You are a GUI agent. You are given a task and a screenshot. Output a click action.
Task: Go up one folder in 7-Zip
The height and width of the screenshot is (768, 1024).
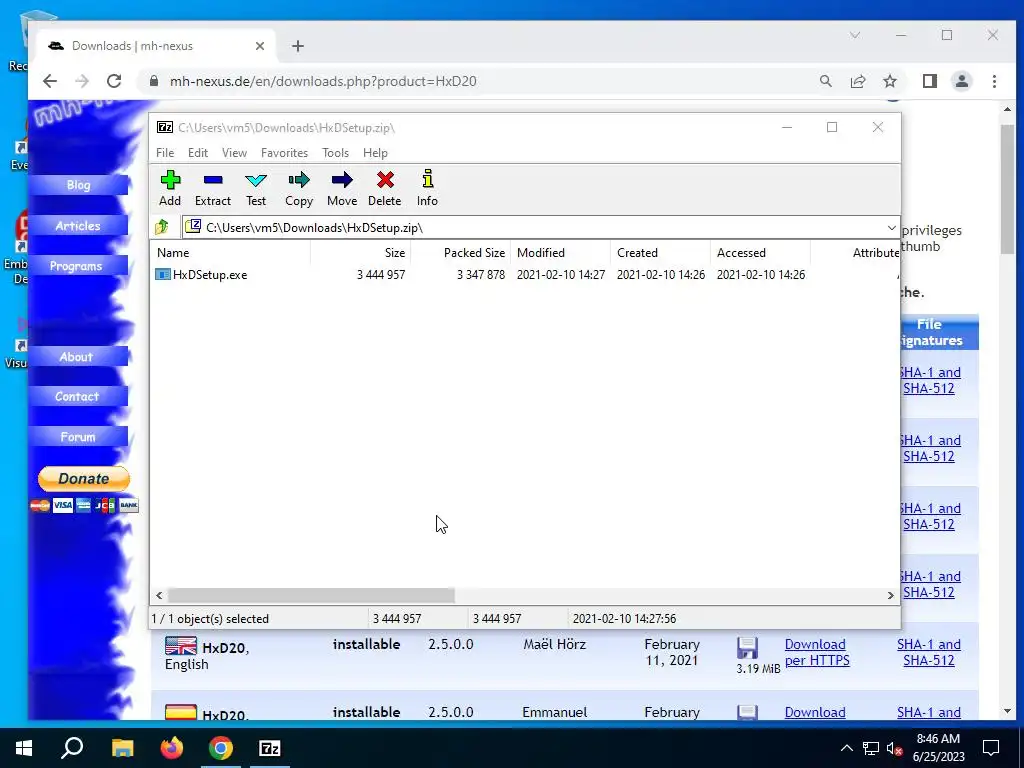pos(162,227)
